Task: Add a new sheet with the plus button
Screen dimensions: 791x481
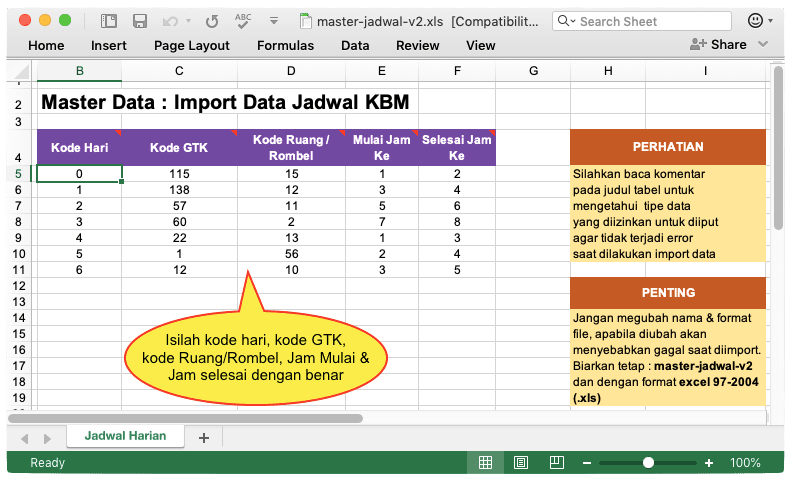Action: 204,438
